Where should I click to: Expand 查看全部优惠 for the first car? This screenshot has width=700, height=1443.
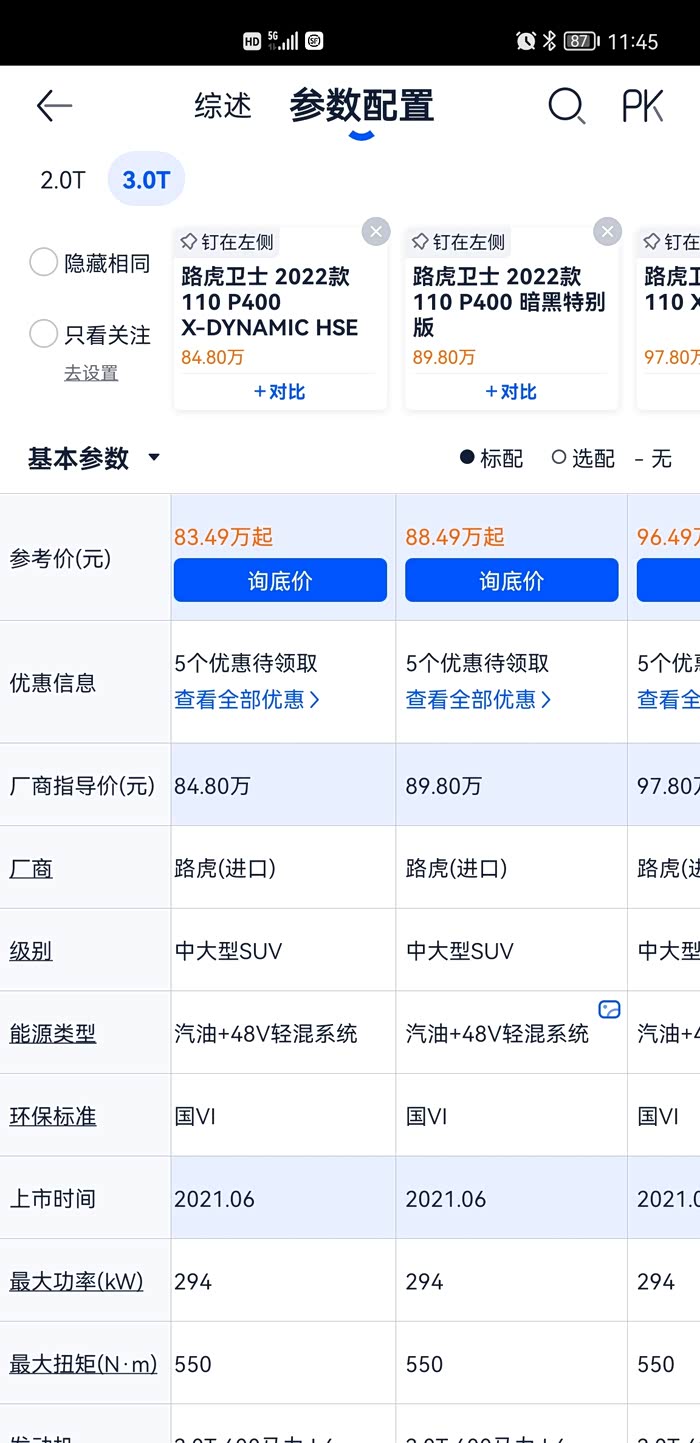click(x=247, y=700)
